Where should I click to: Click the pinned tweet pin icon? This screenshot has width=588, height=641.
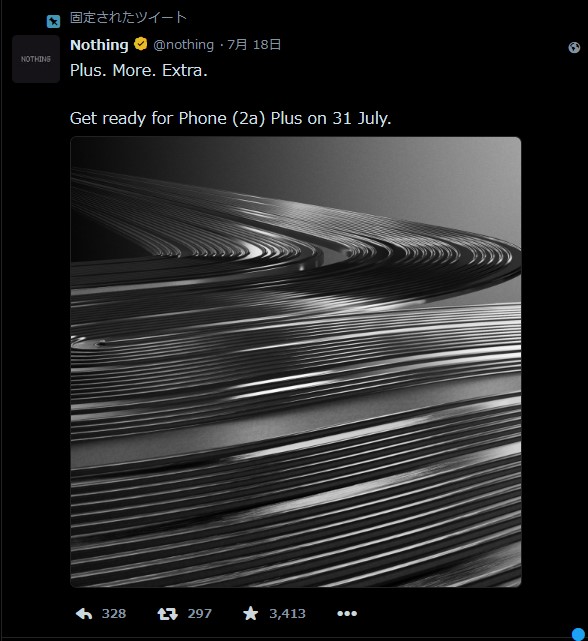(53, 21)
